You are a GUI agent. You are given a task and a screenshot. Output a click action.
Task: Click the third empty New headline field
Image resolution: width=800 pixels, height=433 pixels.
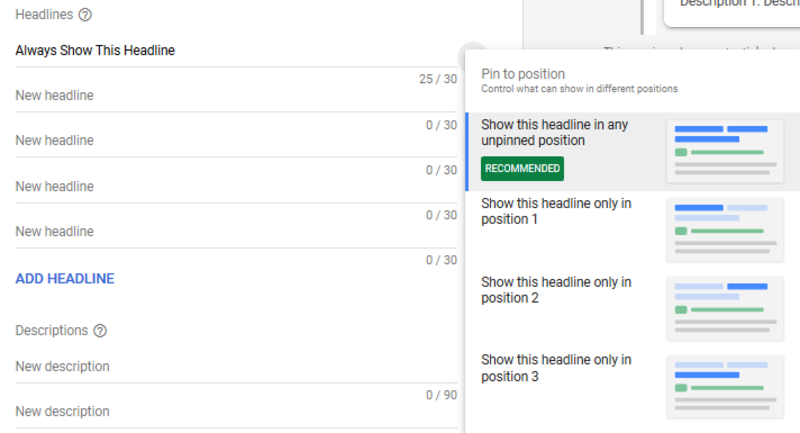coord(200,187)
